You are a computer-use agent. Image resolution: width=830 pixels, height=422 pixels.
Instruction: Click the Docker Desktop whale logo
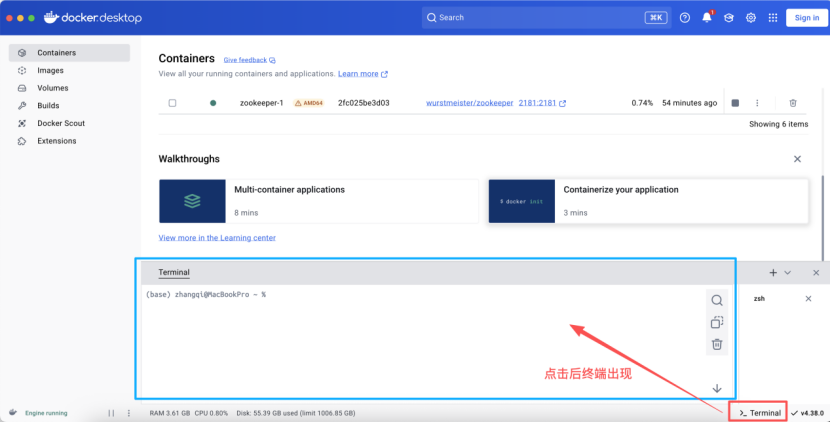click(x=51, y=17)
